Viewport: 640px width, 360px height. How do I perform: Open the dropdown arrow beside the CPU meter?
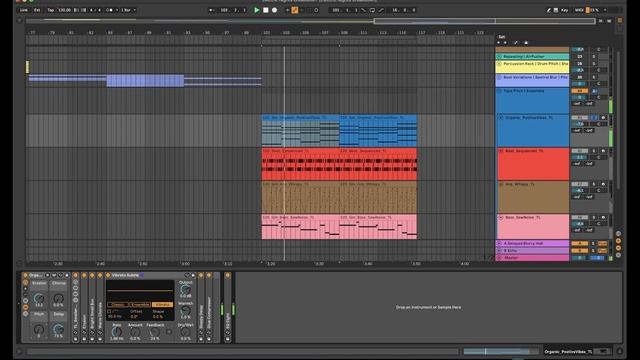[605, 10]
